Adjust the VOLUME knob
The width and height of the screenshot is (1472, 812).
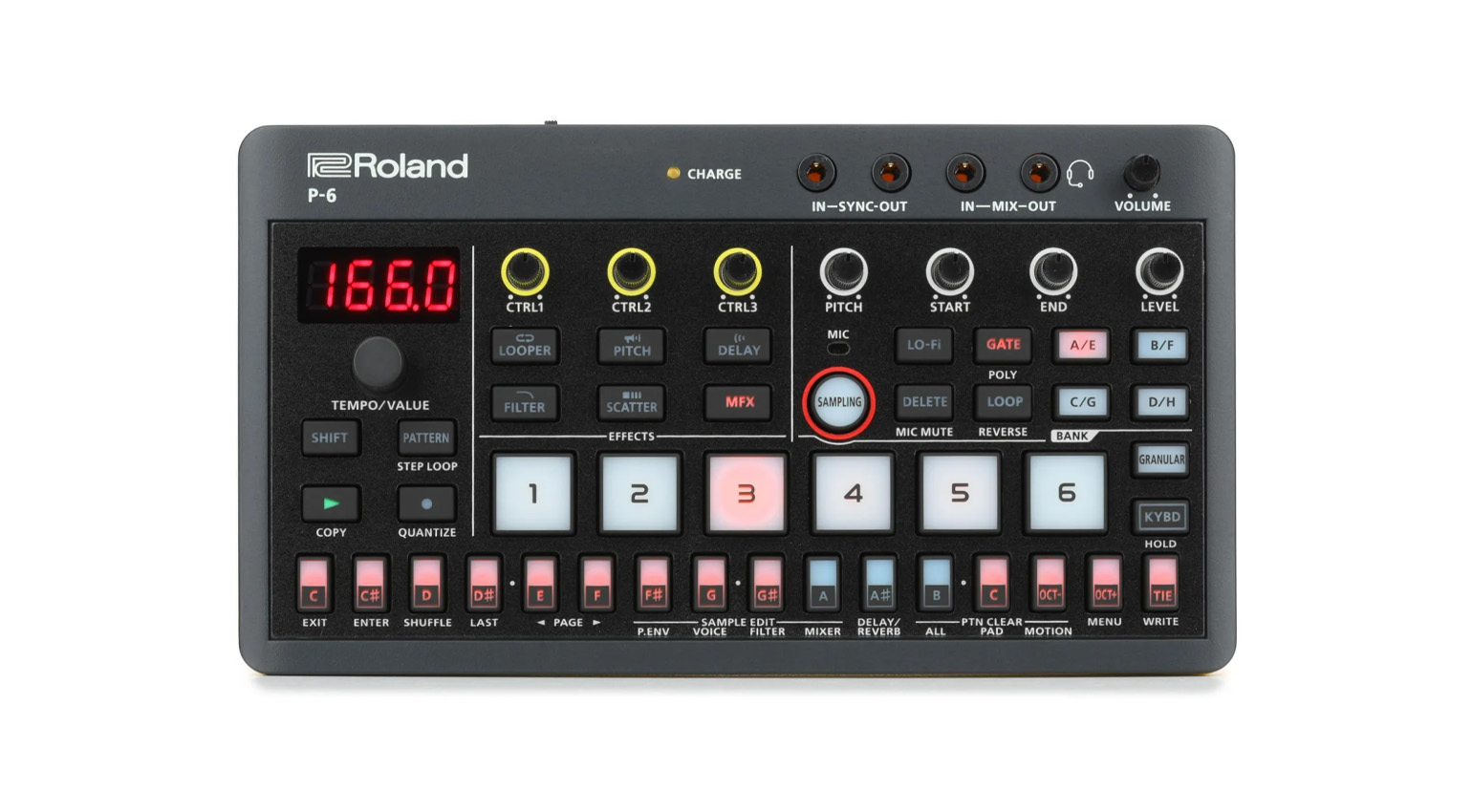[1141, 173]
